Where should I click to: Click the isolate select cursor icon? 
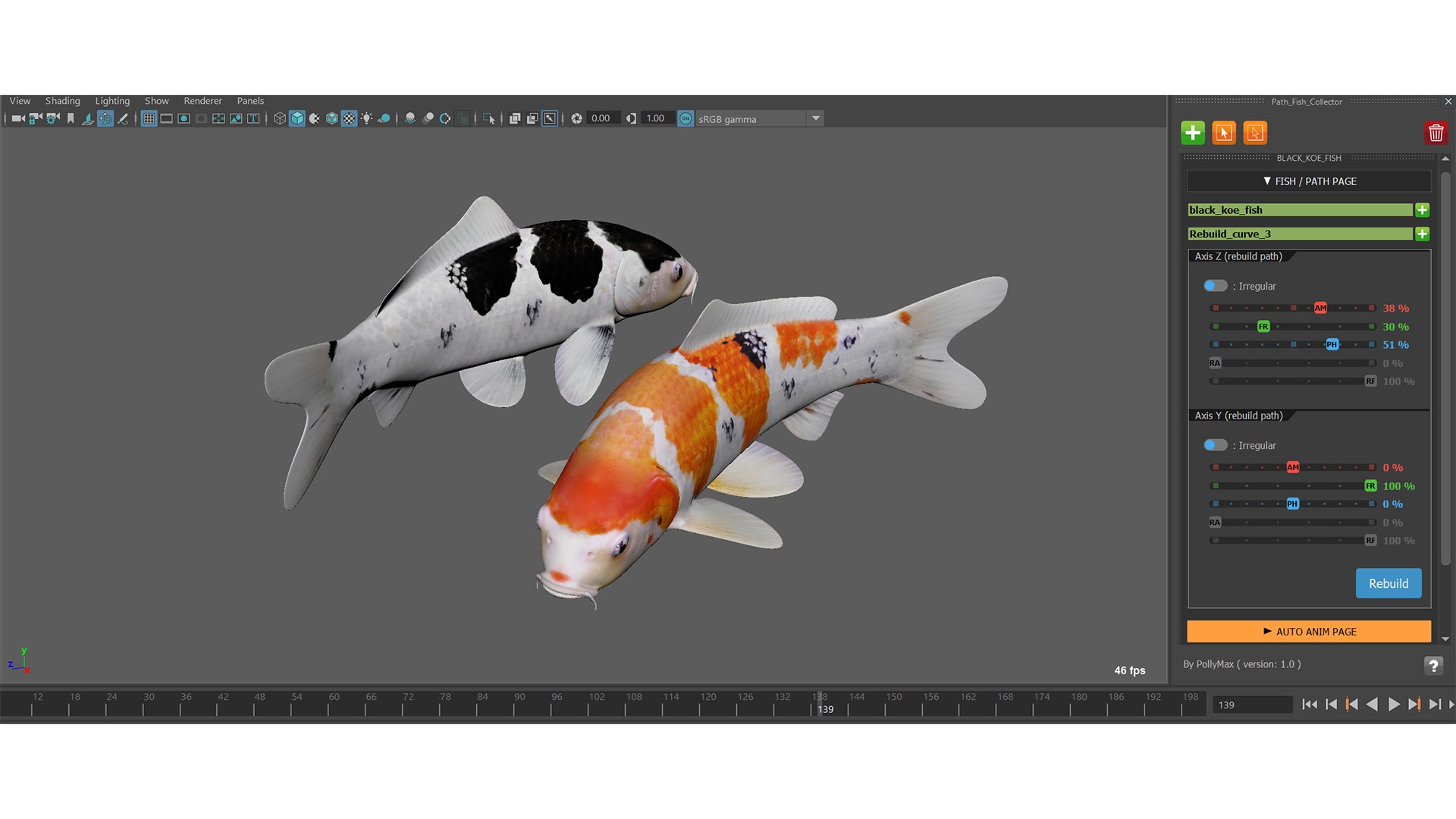pyautogui.click(x=489, y=118)
